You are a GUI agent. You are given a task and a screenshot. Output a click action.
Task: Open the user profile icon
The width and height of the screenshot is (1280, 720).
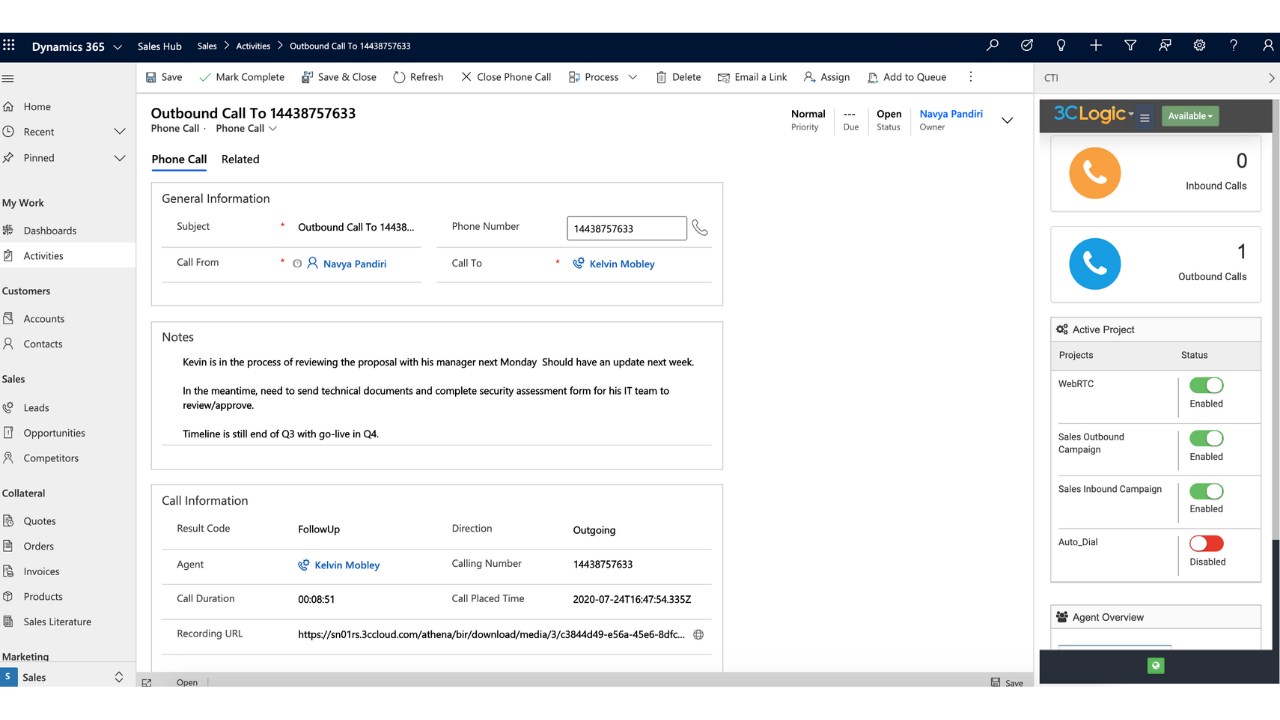click(1268, 46)
